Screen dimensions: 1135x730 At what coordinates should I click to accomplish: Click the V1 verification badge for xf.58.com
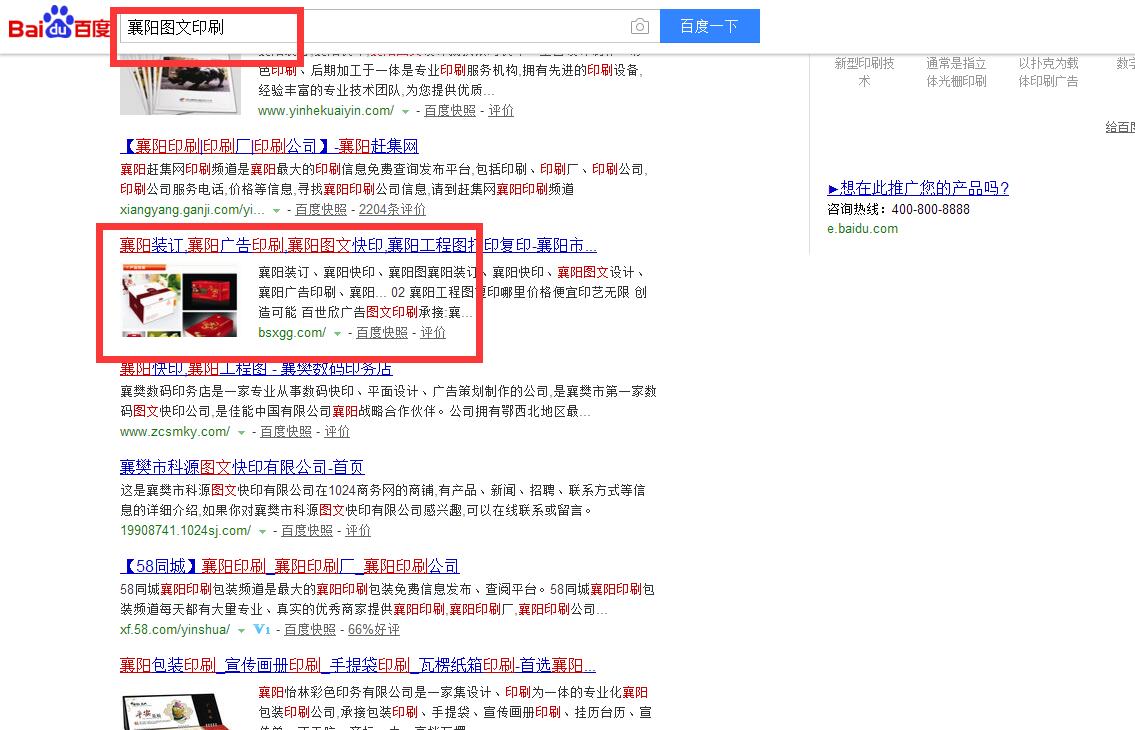pyautogui.click(x=261, y=629)
